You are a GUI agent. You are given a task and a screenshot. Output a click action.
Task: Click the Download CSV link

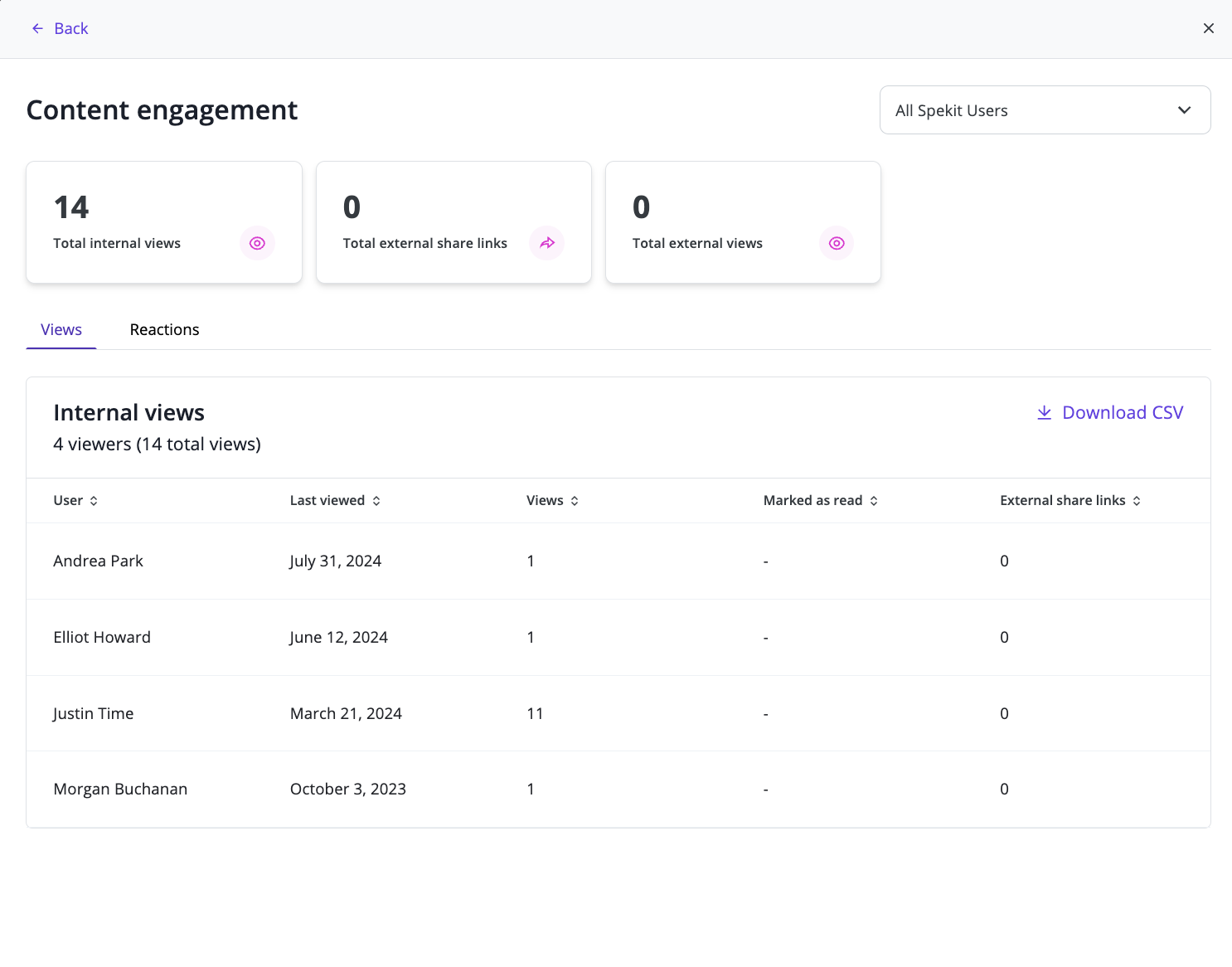tap(1110, 413)
